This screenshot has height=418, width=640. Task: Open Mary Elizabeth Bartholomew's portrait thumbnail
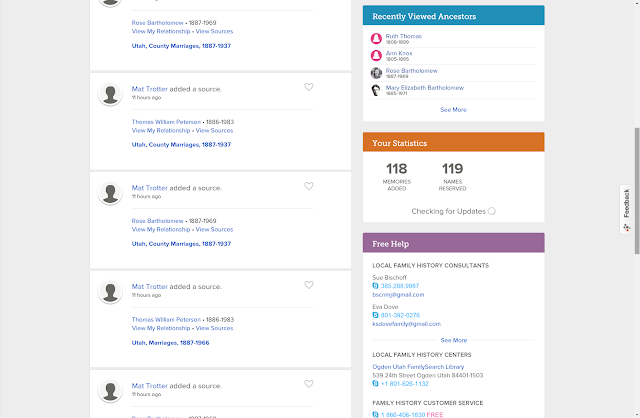coord(376,90)
